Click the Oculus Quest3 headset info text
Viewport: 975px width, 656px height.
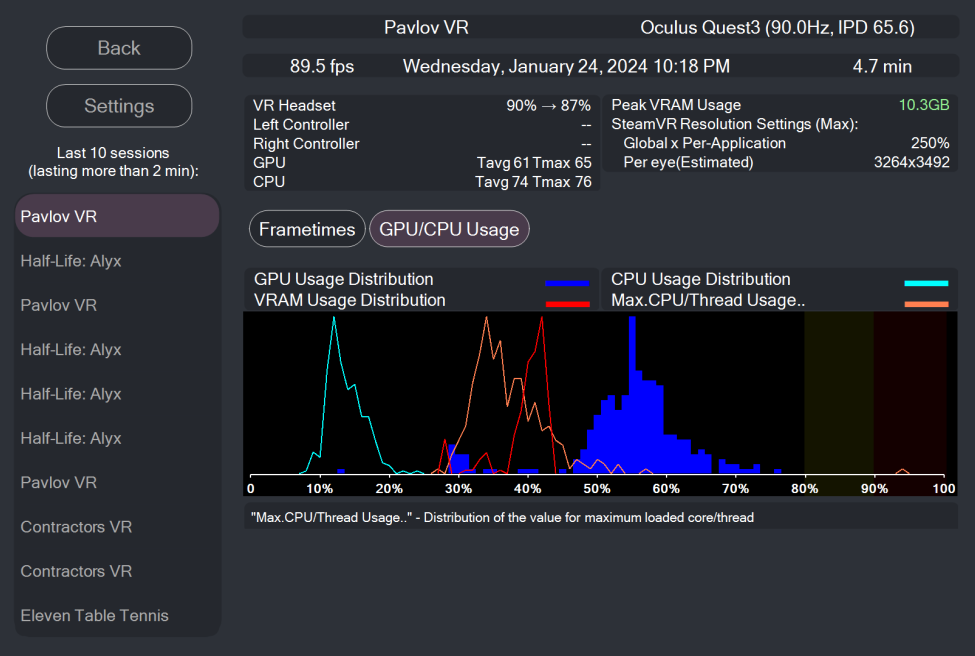pyautogui.click(x=777, y=27)
